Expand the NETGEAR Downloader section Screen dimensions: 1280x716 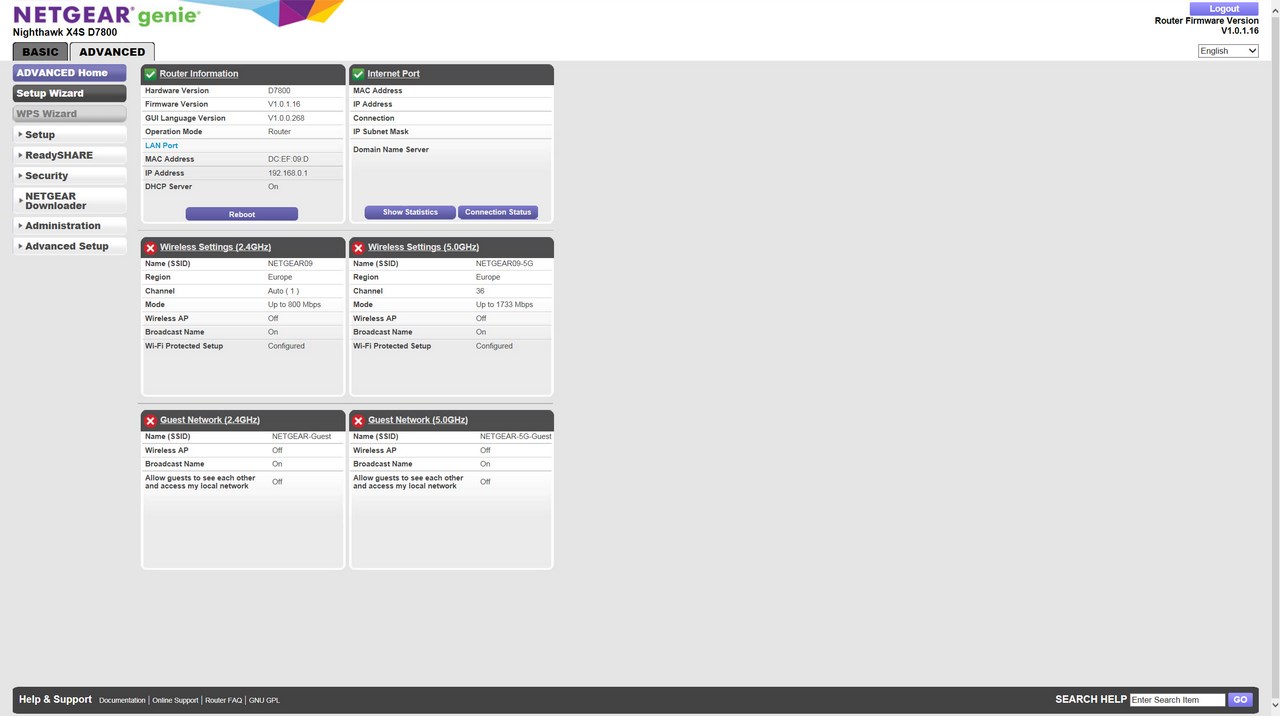[70, 201]
